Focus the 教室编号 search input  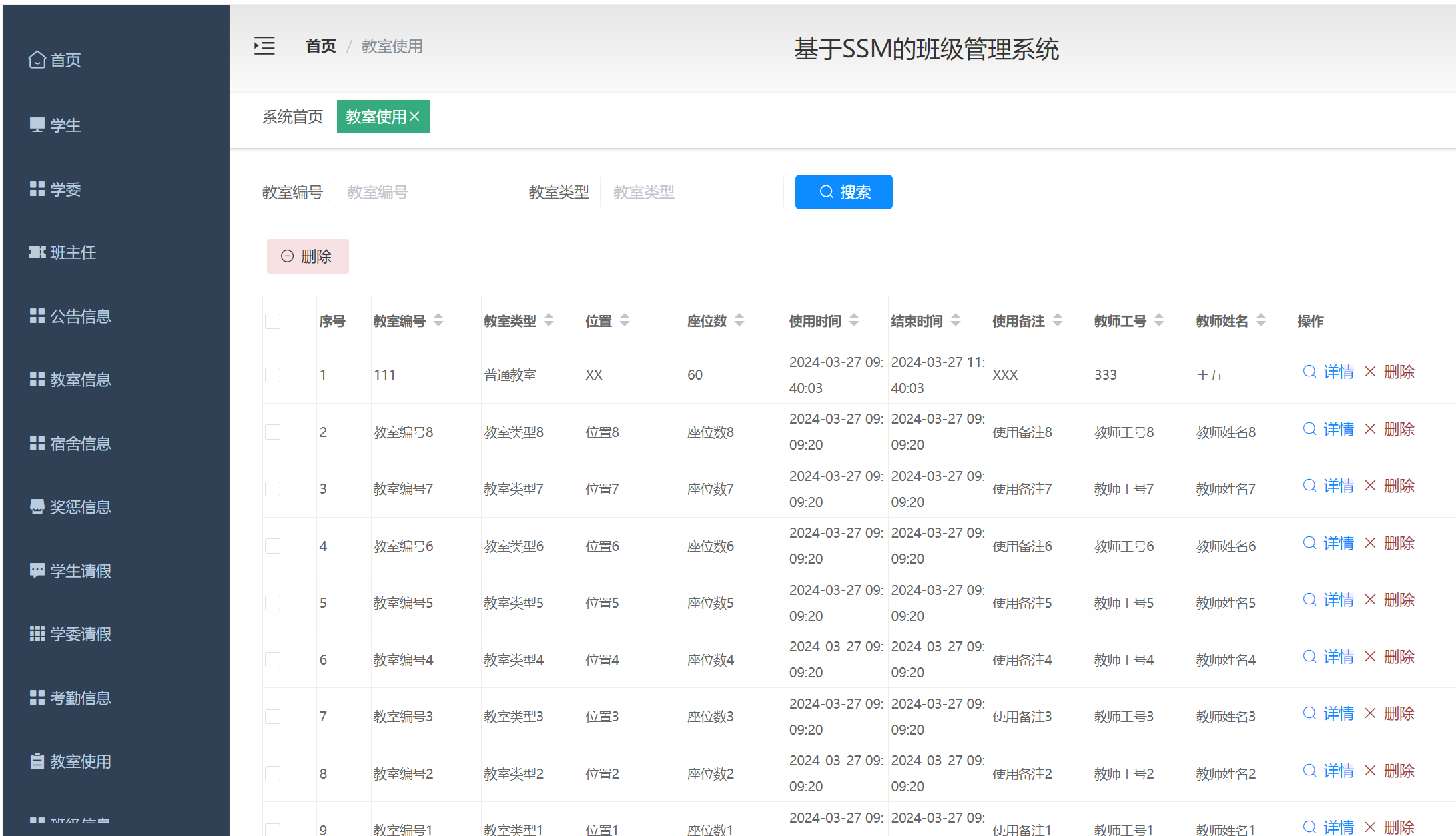tap(426, 192)
